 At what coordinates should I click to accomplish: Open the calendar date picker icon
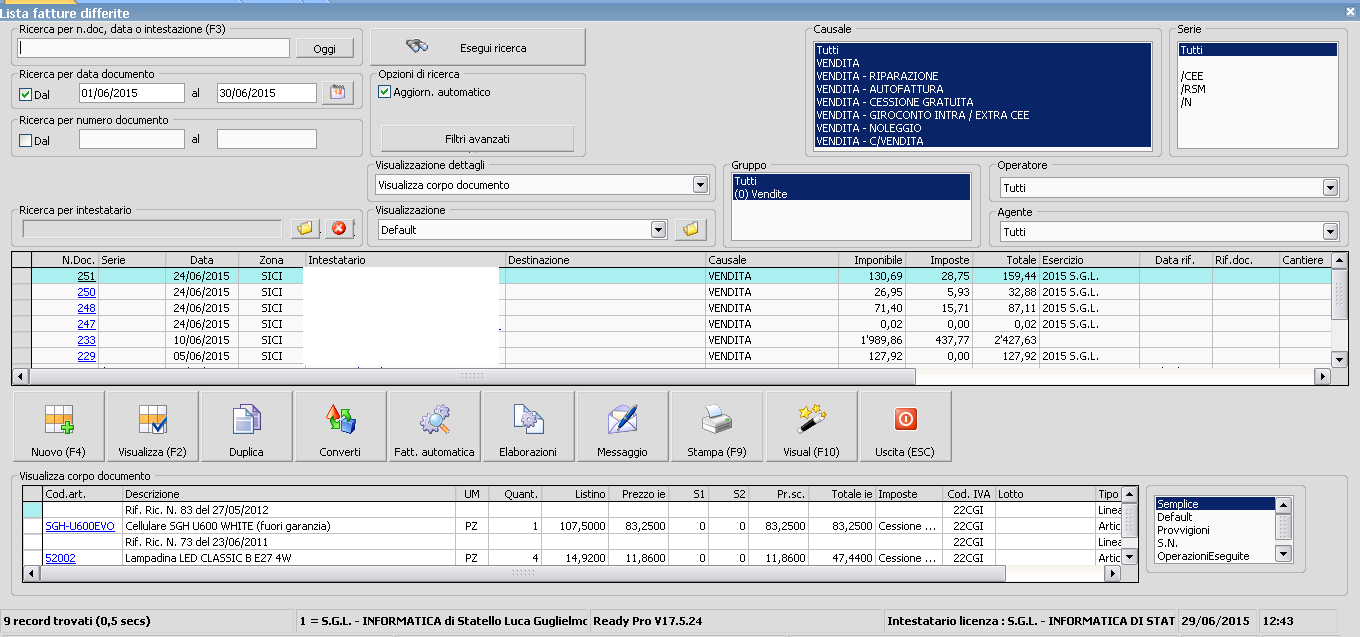click(x=338, y=93)
